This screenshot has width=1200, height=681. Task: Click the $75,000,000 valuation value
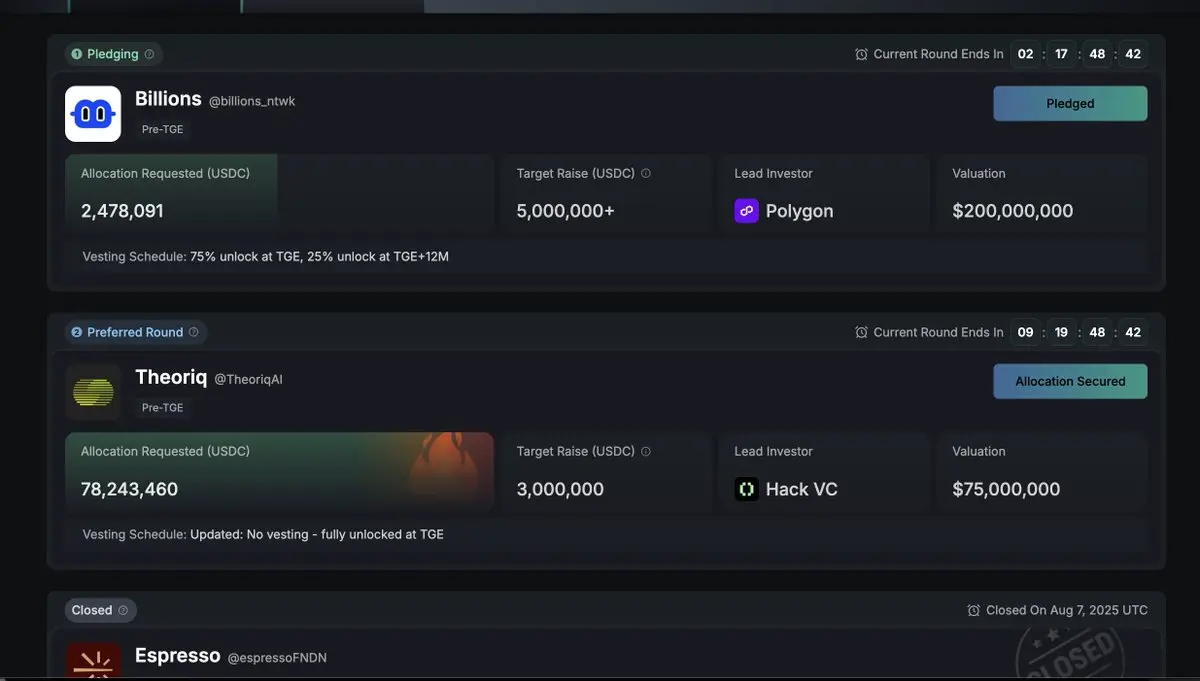1006,489
